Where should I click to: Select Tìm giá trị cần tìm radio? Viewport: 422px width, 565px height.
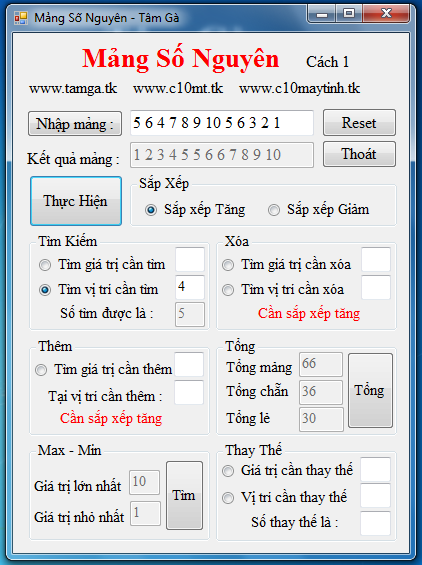(102, 265)
